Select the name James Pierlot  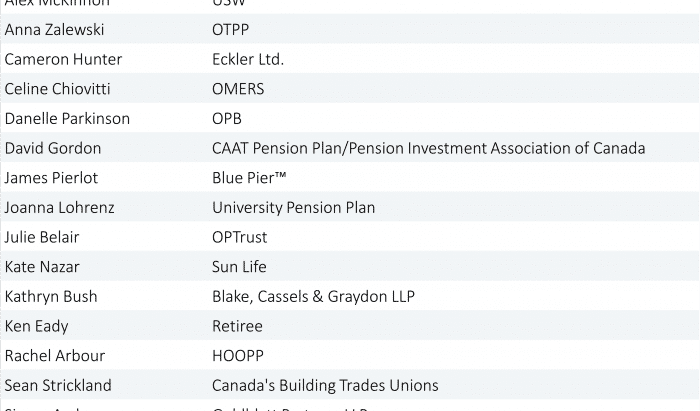pos(51,178)
